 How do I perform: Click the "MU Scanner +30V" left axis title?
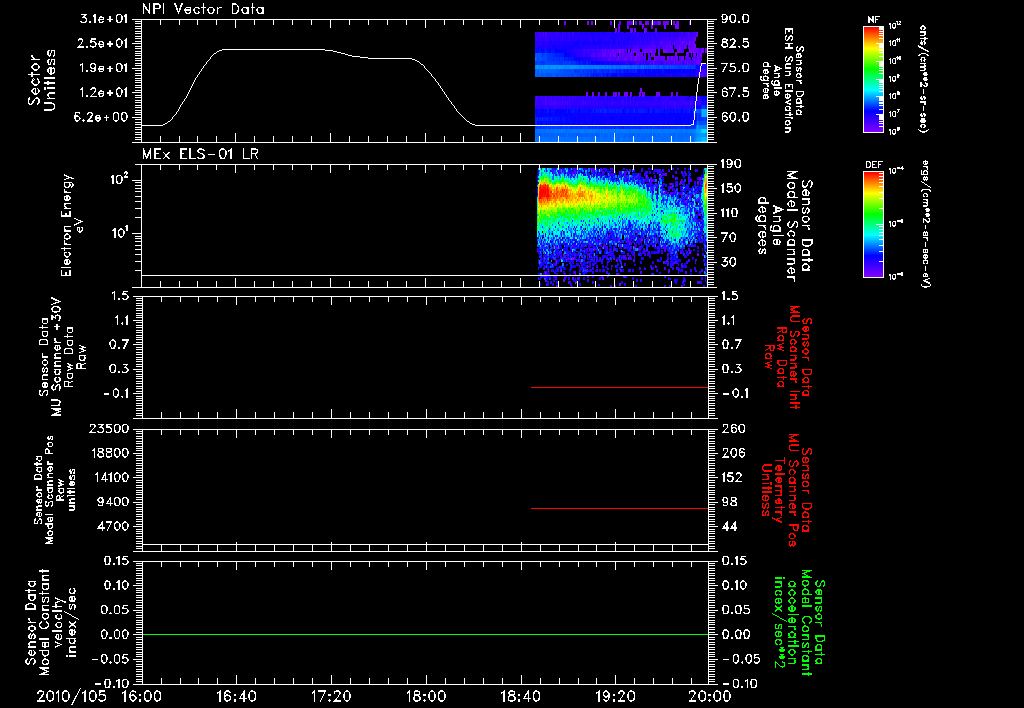[63, 357]
